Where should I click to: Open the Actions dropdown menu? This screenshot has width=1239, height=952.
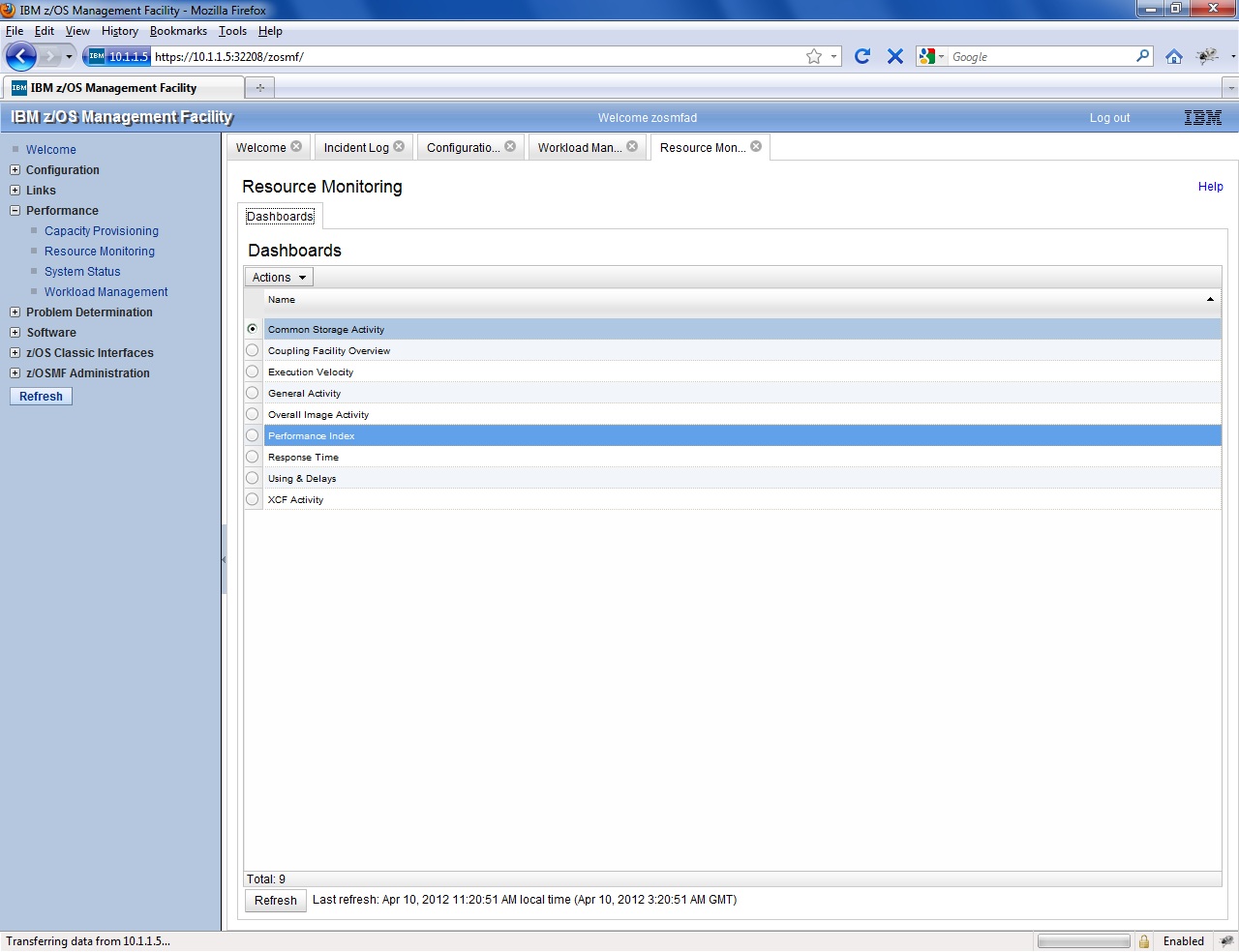coord(279,278)
